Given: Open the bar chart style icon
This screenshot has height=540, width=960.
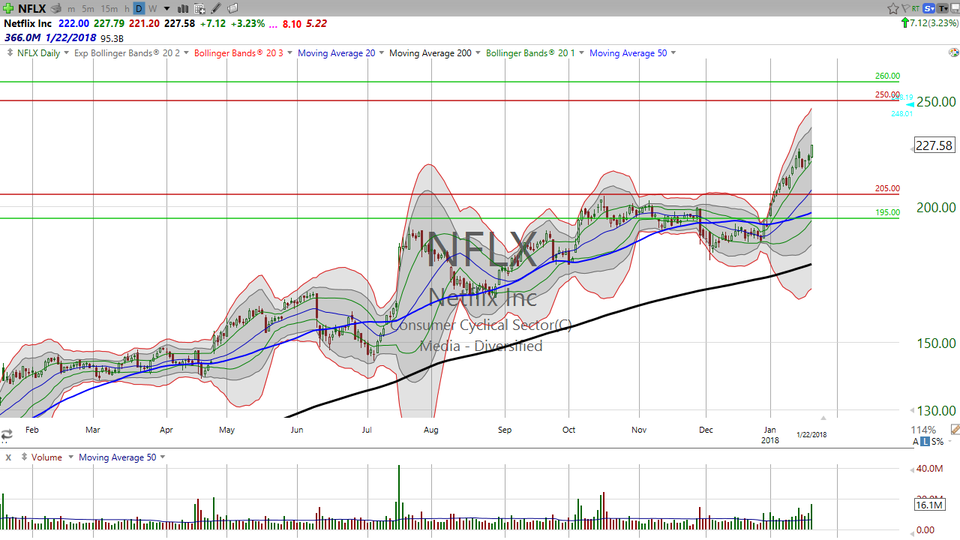Looking at the screenshot, I should pos(183,9).
